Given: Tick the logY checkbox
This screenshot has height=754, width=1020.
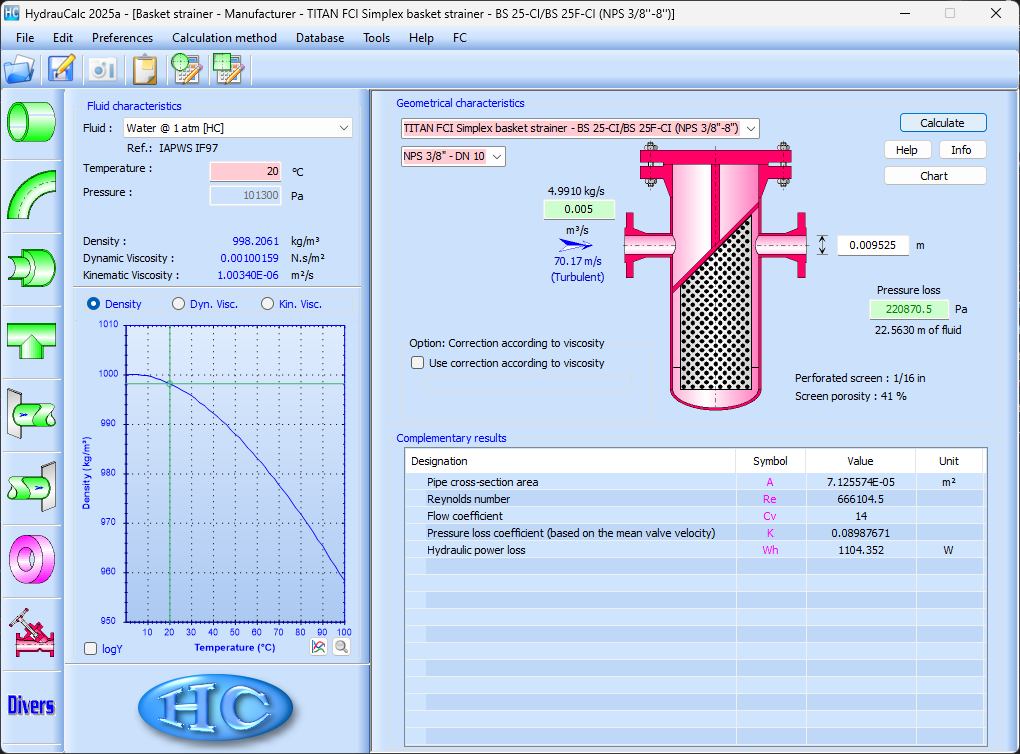Looking at the screenshot, I should pyautogui.click(x=91, y=648).
